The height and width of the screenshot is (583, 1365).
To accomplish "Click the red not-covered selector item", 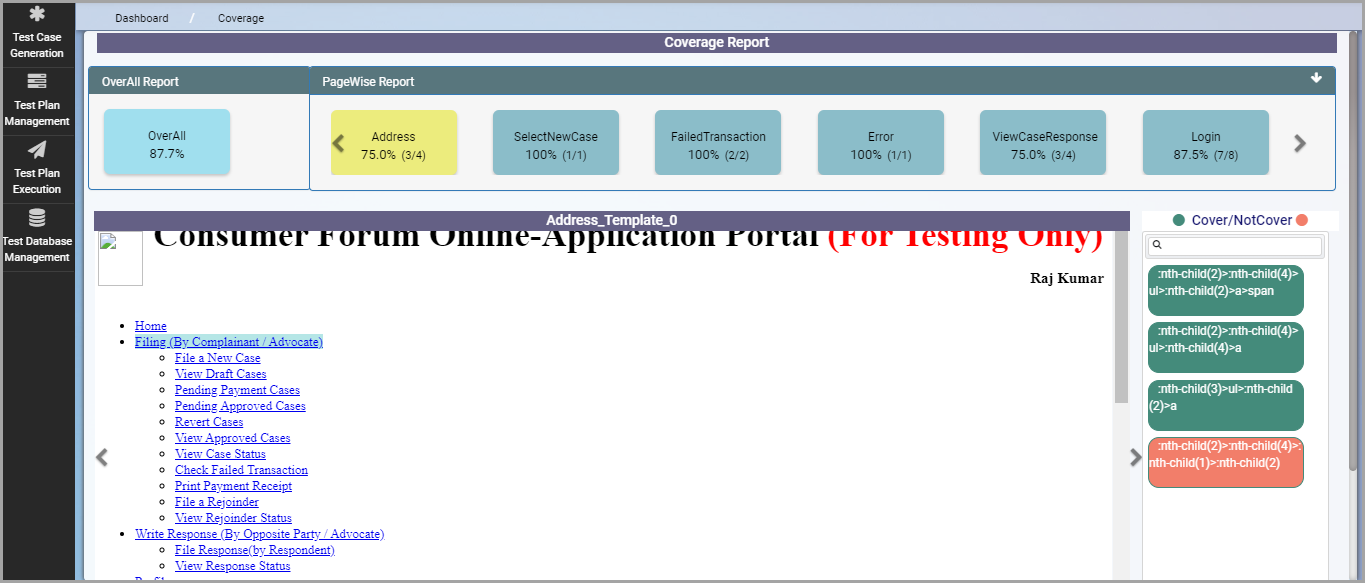I will [x=1225, y=462].
